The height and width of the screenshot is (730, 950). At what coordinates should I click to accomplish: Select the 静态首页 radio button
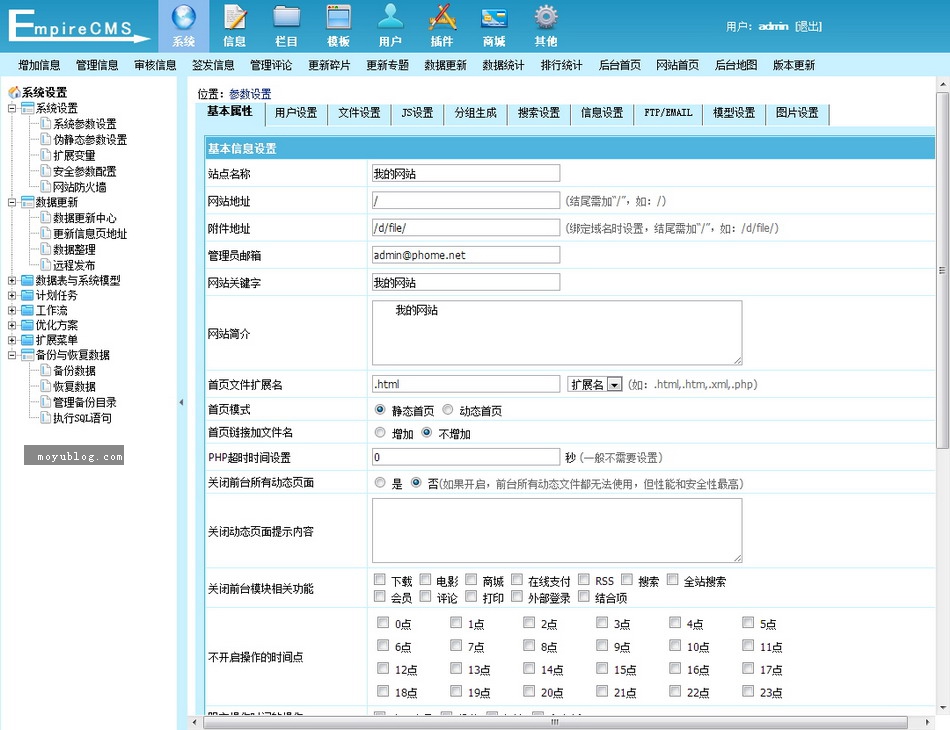click(x=380, y=410)
